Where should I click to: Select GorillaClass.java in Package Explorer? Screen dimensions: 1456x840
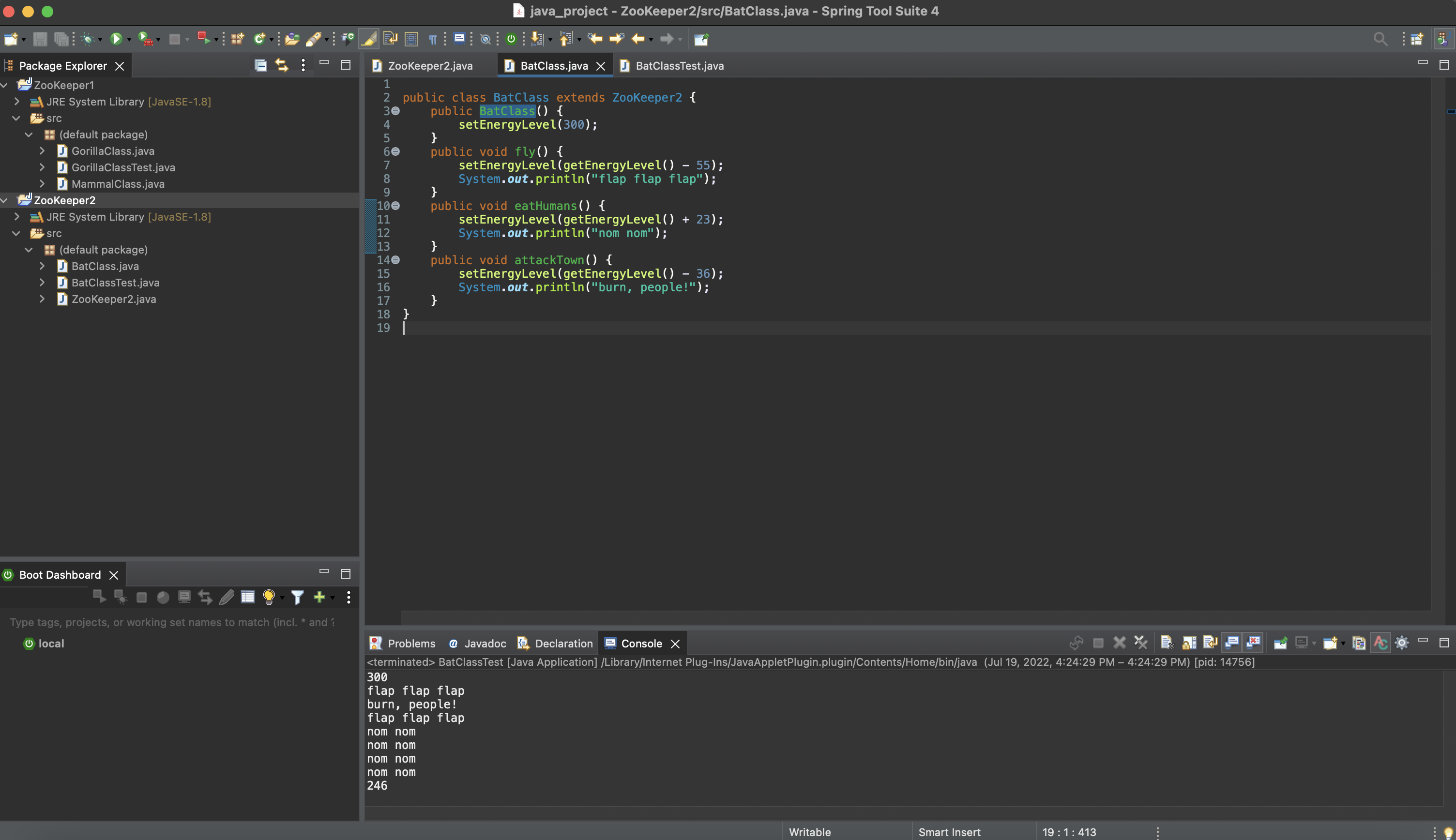pyautogui.click(x=112, y=151)
